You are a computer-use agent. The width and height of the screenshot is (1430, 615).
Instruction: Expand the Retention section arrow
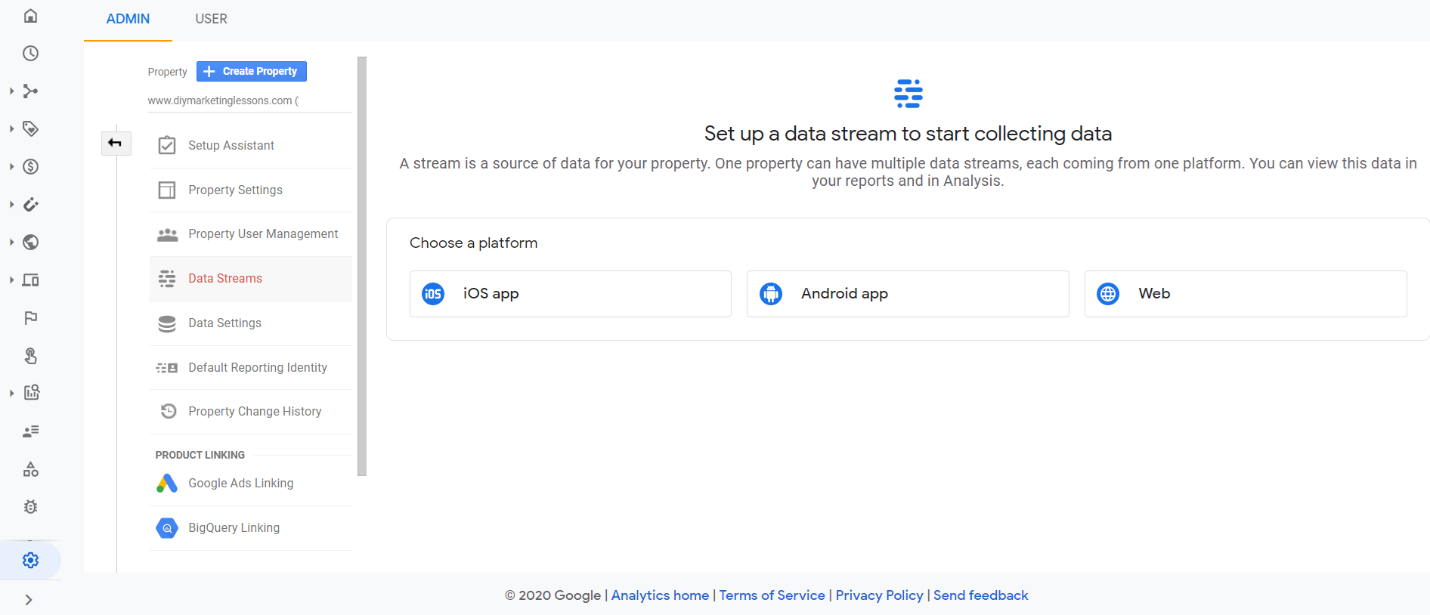pos(11,204)
